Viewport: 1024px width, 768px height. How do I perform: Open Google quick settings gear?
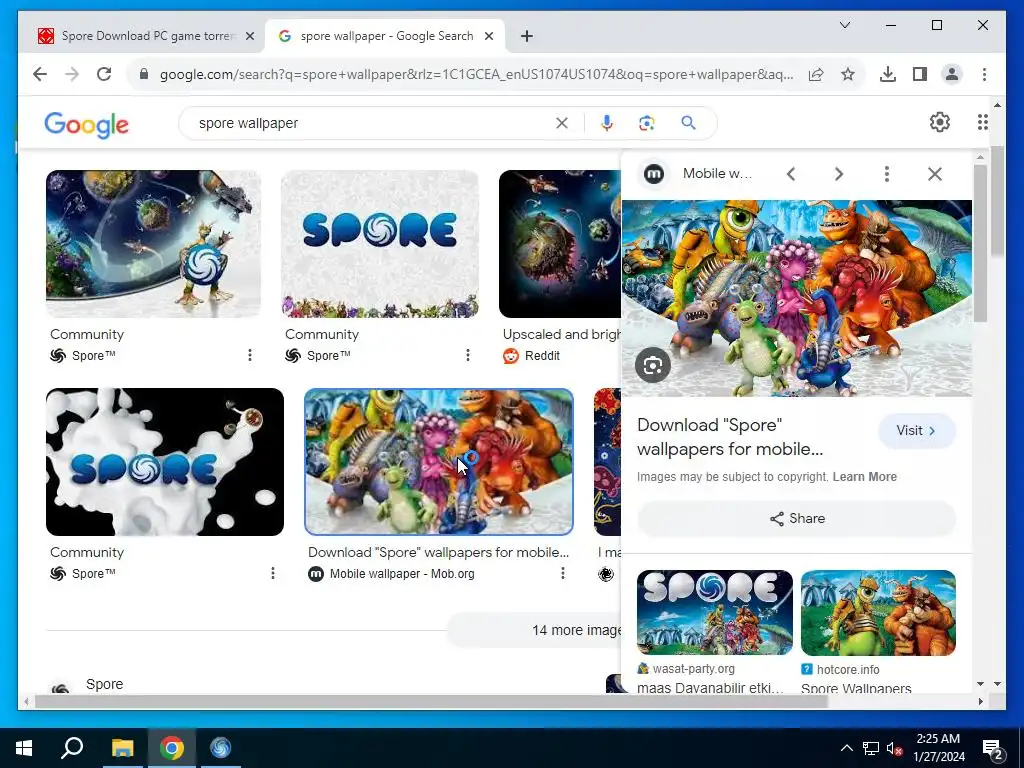pos(939,122)
